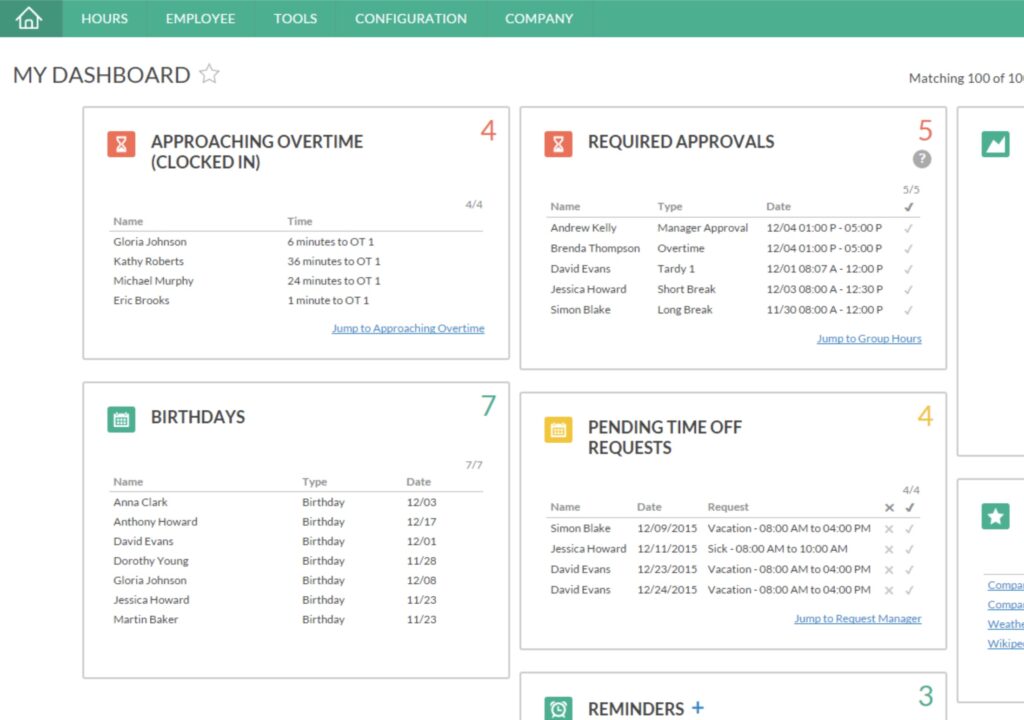This screenshot has width=1024, height=720.
Task: Click the Birthdays count number 7
Action: [488, 406]
